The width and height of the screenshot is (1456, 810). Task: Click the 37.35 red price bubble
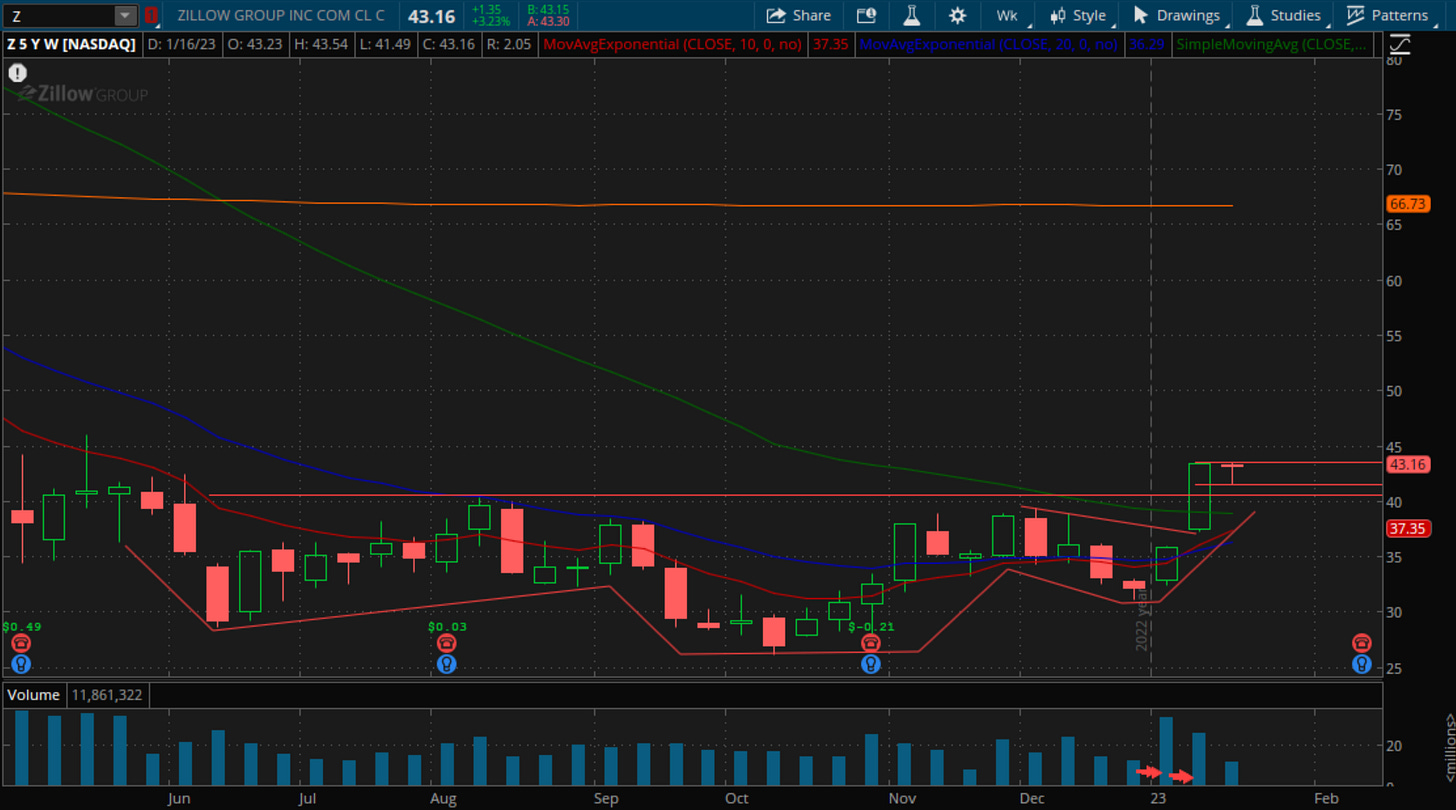[x=1407, y=529]
